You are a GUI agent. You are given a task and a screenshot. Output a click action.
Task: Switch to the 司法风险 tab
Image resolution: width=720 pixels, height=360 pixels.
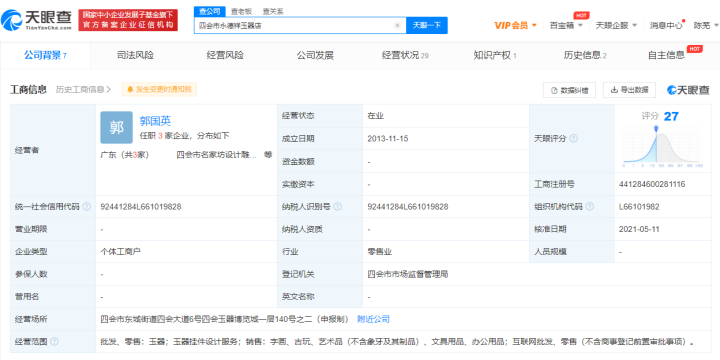[x=135, y=56]
